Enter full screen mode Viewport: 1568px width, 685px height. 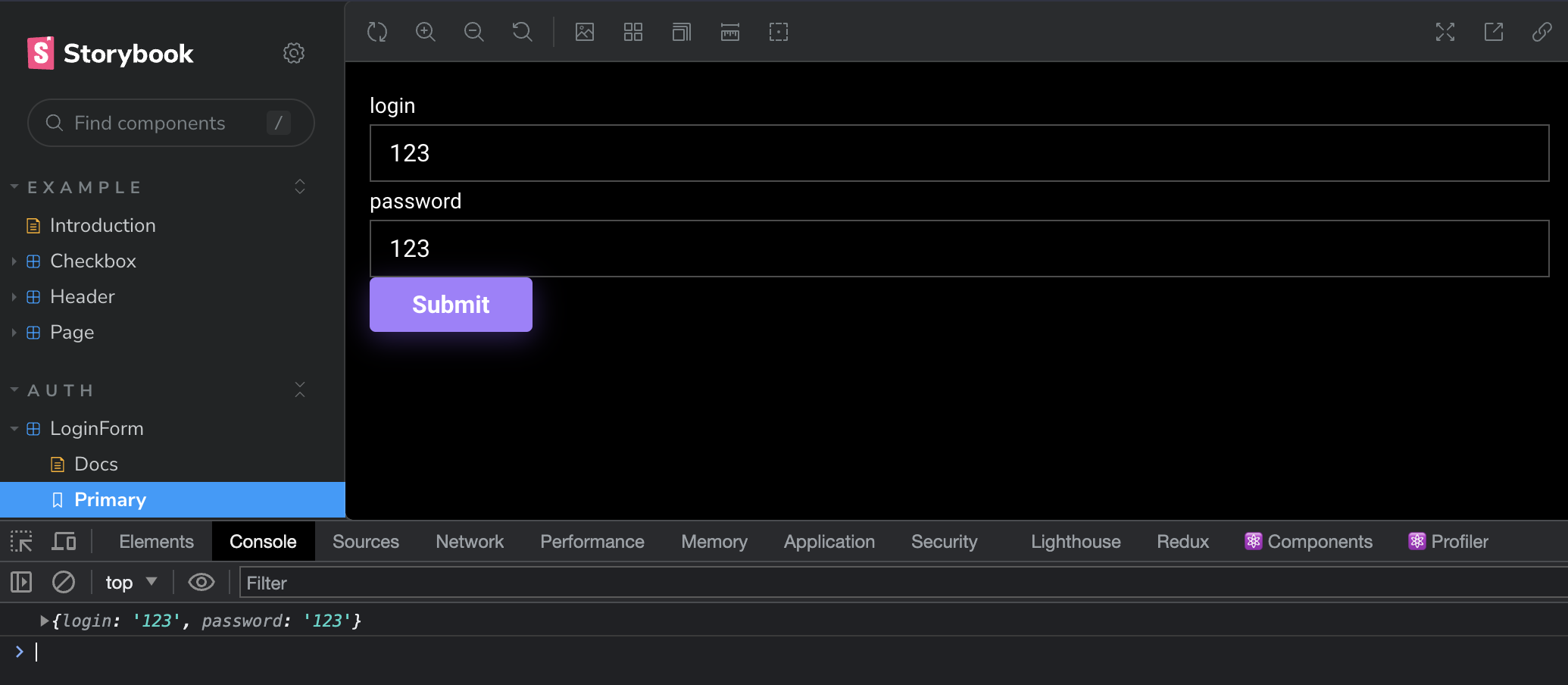tap(1445, 32)
